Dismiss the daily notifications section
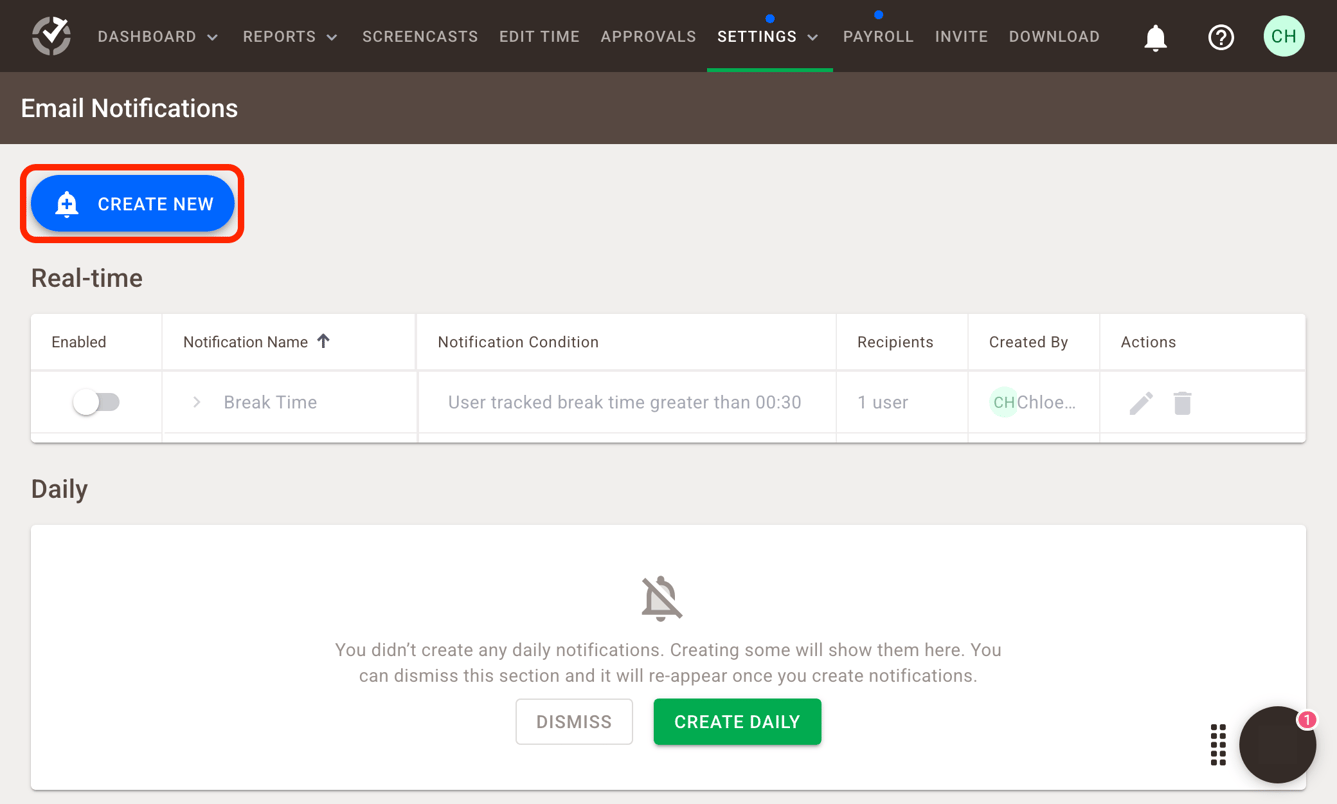The width and height of the screenshot is (1337, 804). [574, 721]
